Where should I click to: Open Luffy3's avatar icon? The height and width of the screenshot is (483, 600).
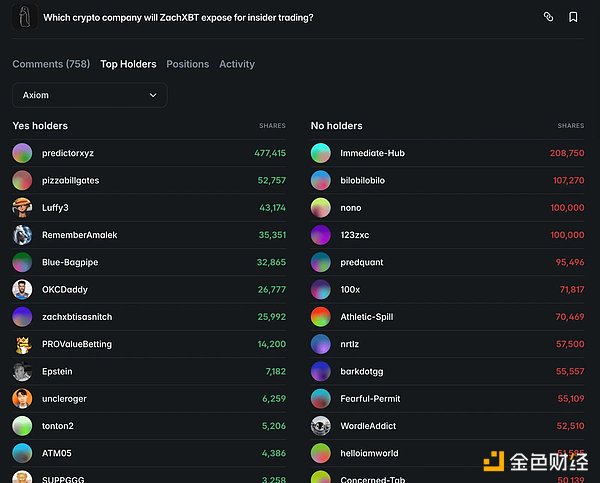point(22,208)
